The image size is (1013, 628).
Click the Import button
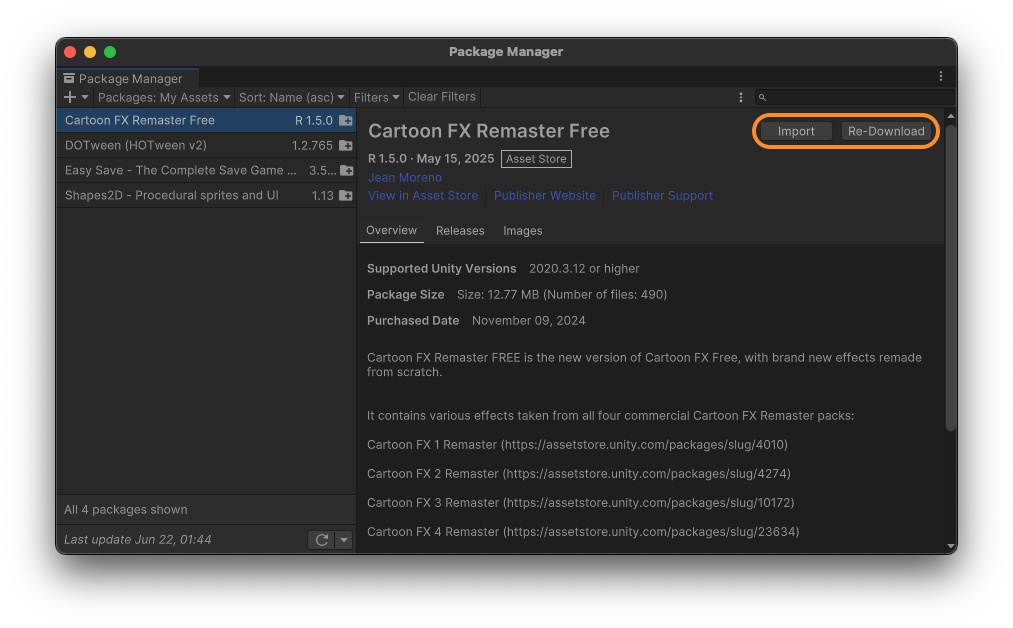pyautogui.click(x=796, y=131)
